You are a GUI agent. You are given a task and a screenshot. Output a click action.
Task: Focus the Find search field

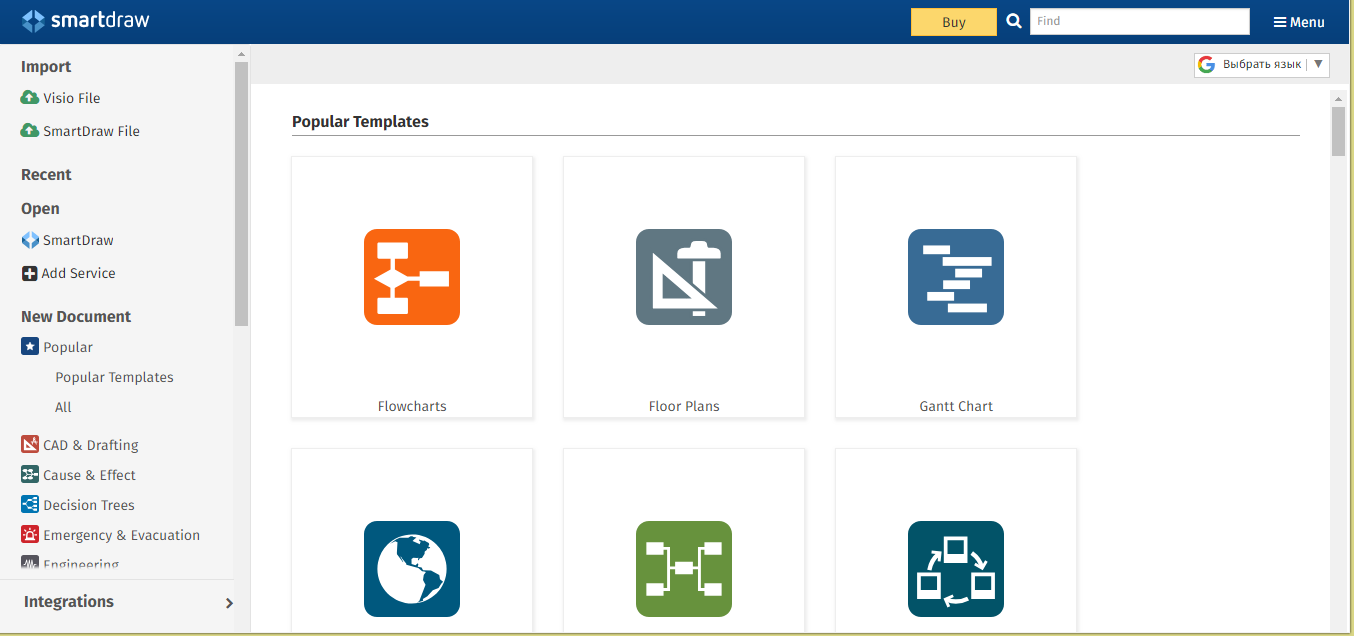coord(1140,21)
